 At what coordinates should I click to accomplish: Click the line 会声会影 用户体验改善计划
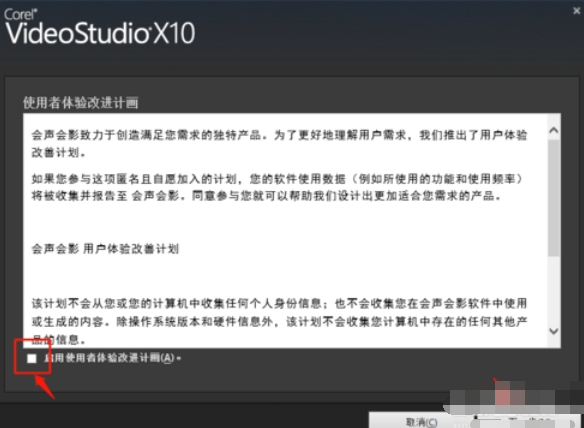point(105,248)
